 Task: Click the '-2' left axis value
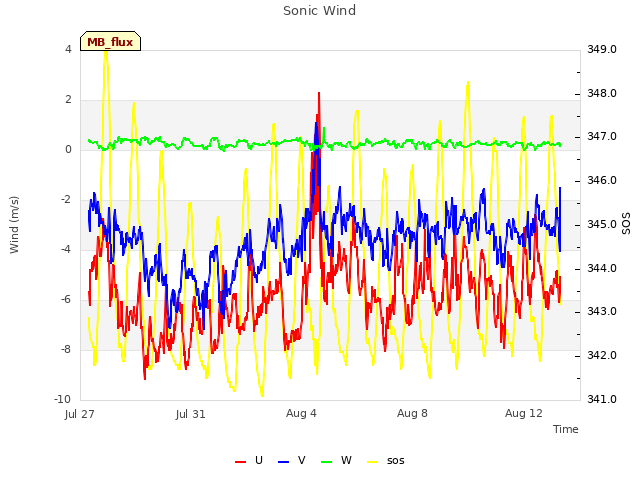click(66, 200)
